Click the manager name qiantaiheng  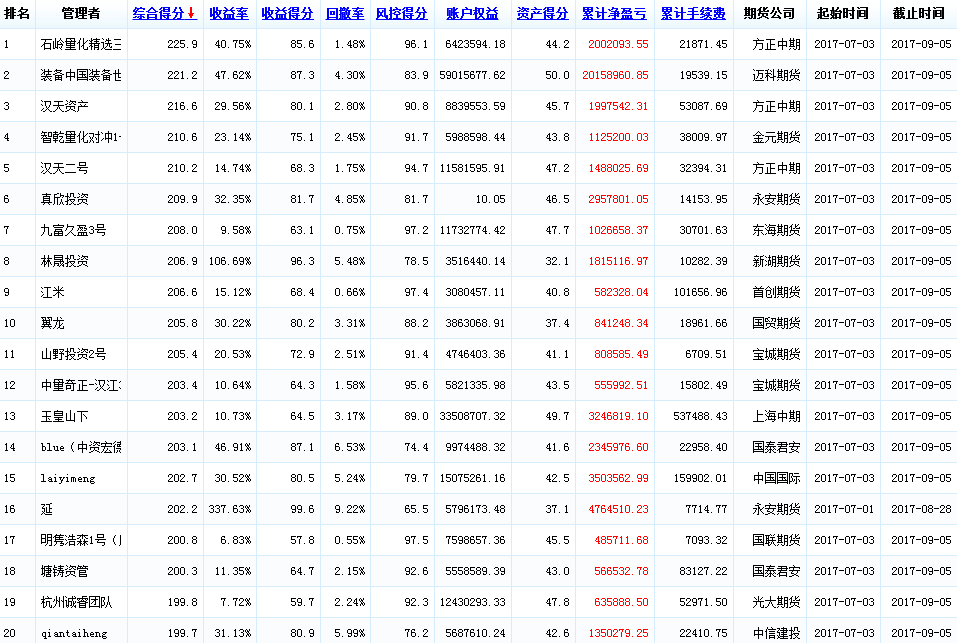[x=74, y=633]
